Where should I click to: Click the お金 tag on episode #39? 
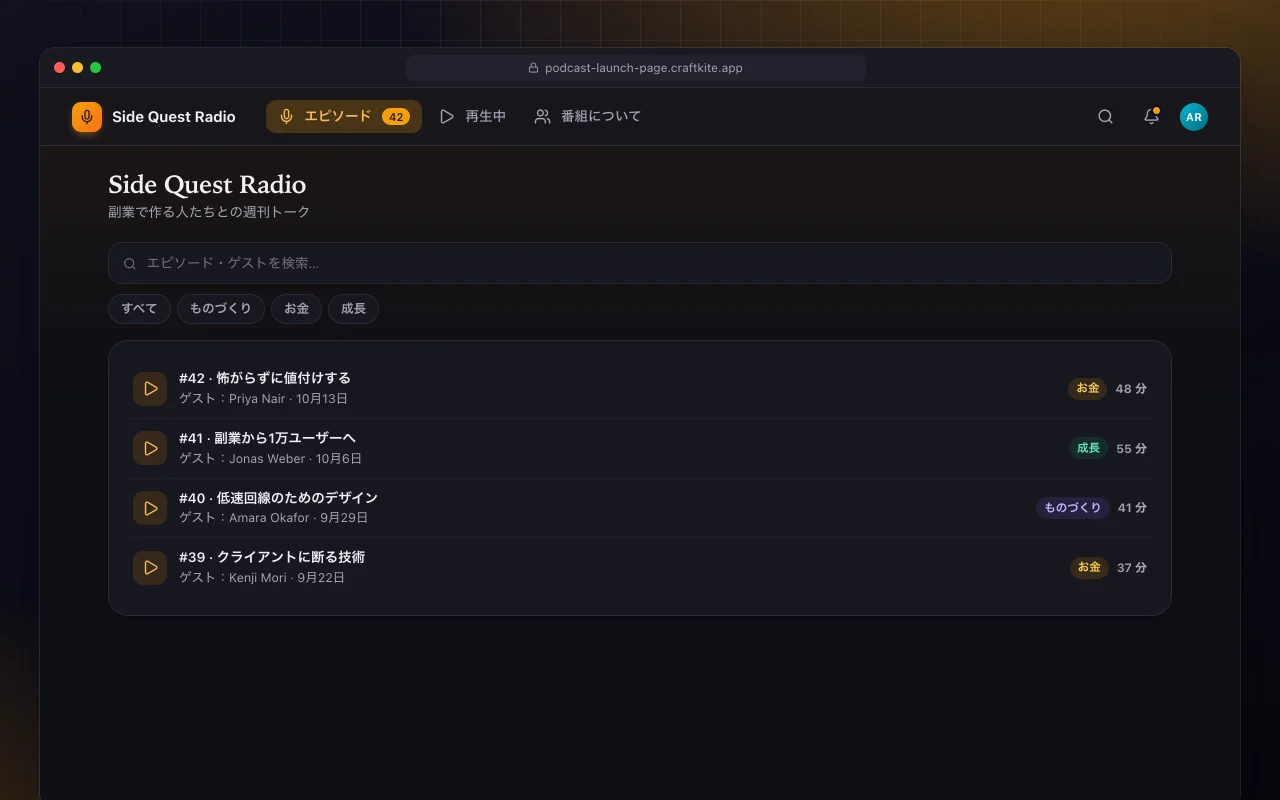[1089, 567]
